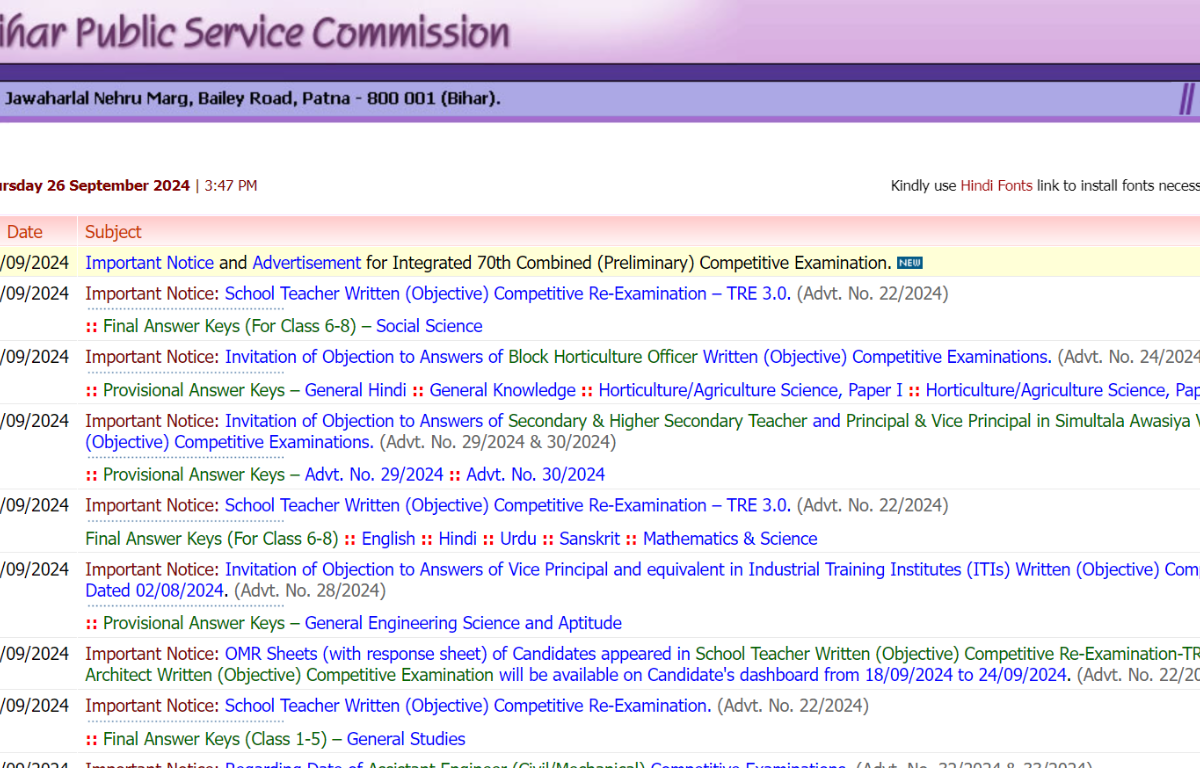Open School Teacher Re-Examination notice above General Studies keys
1200x768 pixels.
468,706
